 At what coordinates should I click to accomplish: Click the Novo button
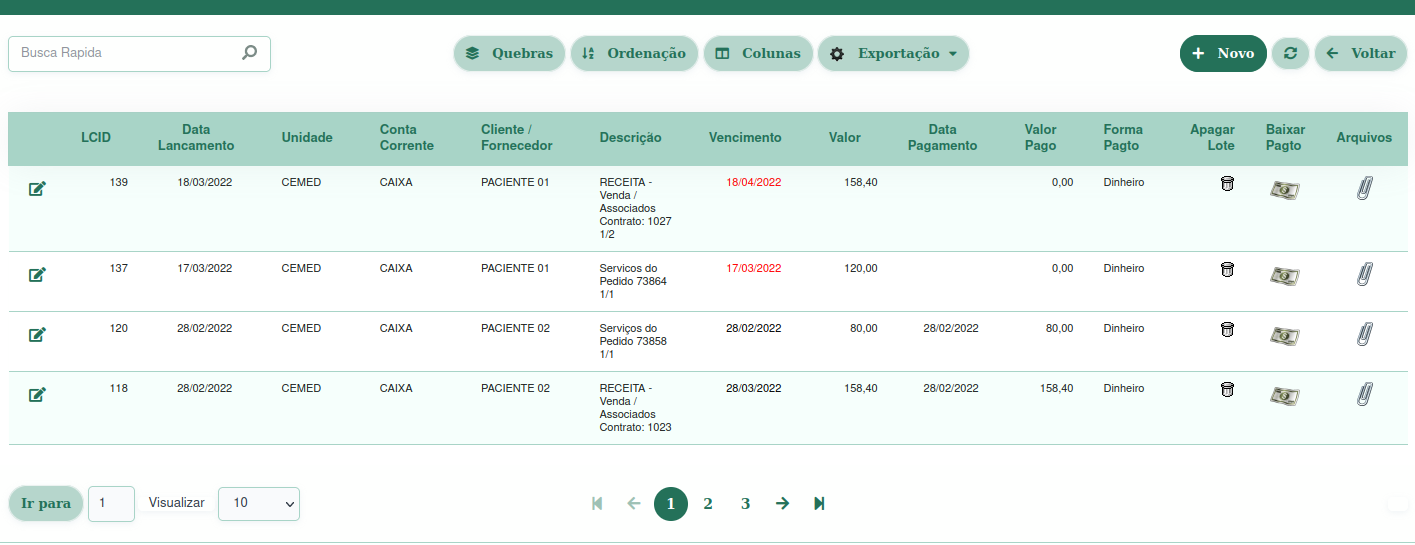point(1223,54)
